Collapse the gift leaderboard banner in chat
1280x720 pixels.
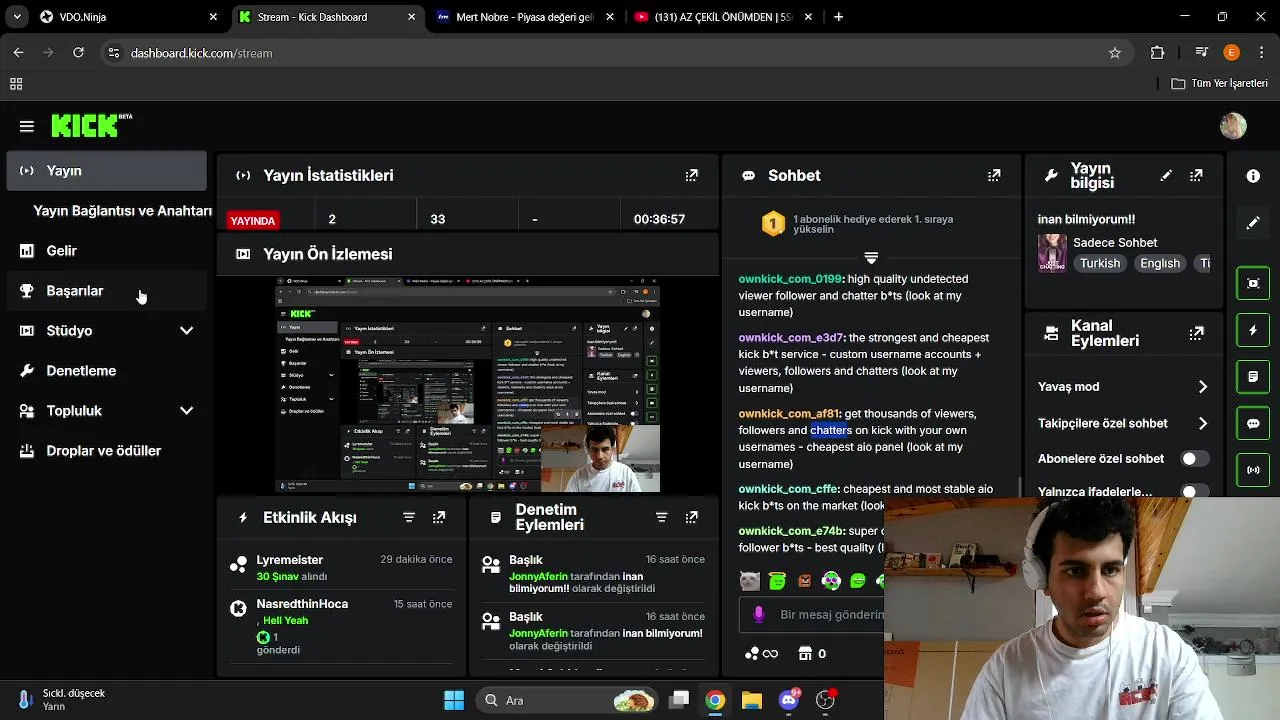click(x=871, y=258)
